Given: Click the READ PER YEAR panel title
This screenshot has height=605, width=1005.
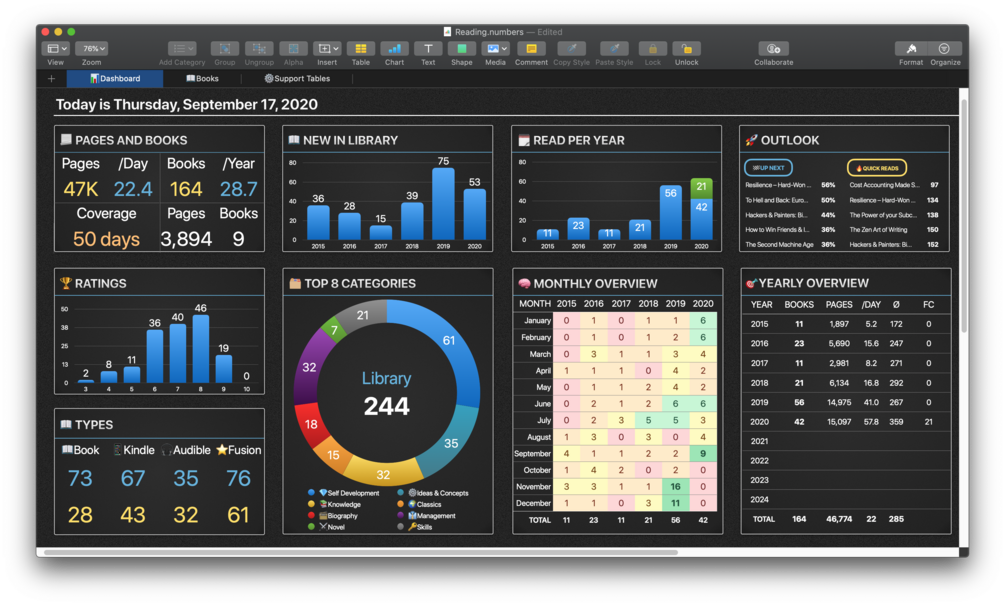Looking at the screenshot, I should pos(579,140).
